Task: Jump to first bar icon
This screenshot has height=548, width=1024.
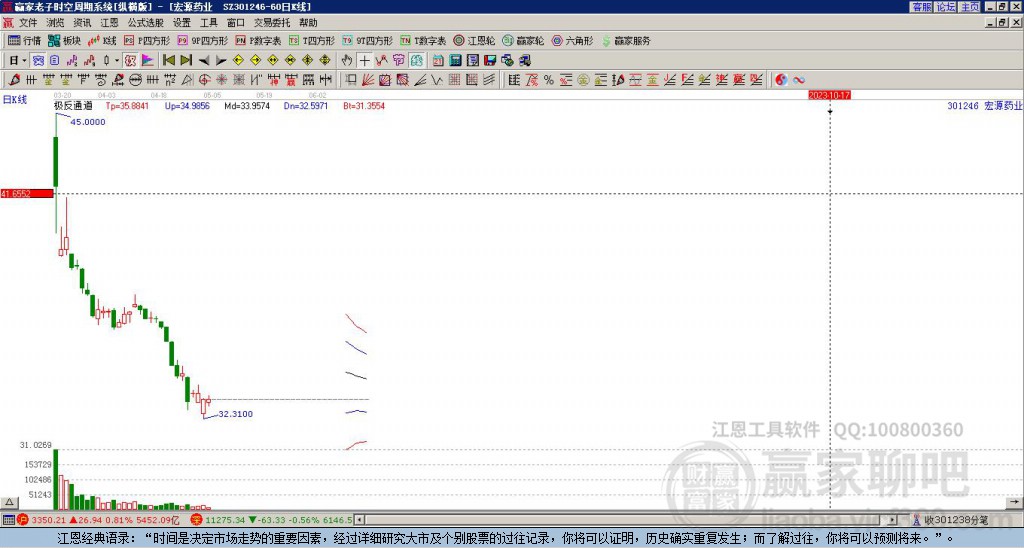Action: tap(168, 60)
